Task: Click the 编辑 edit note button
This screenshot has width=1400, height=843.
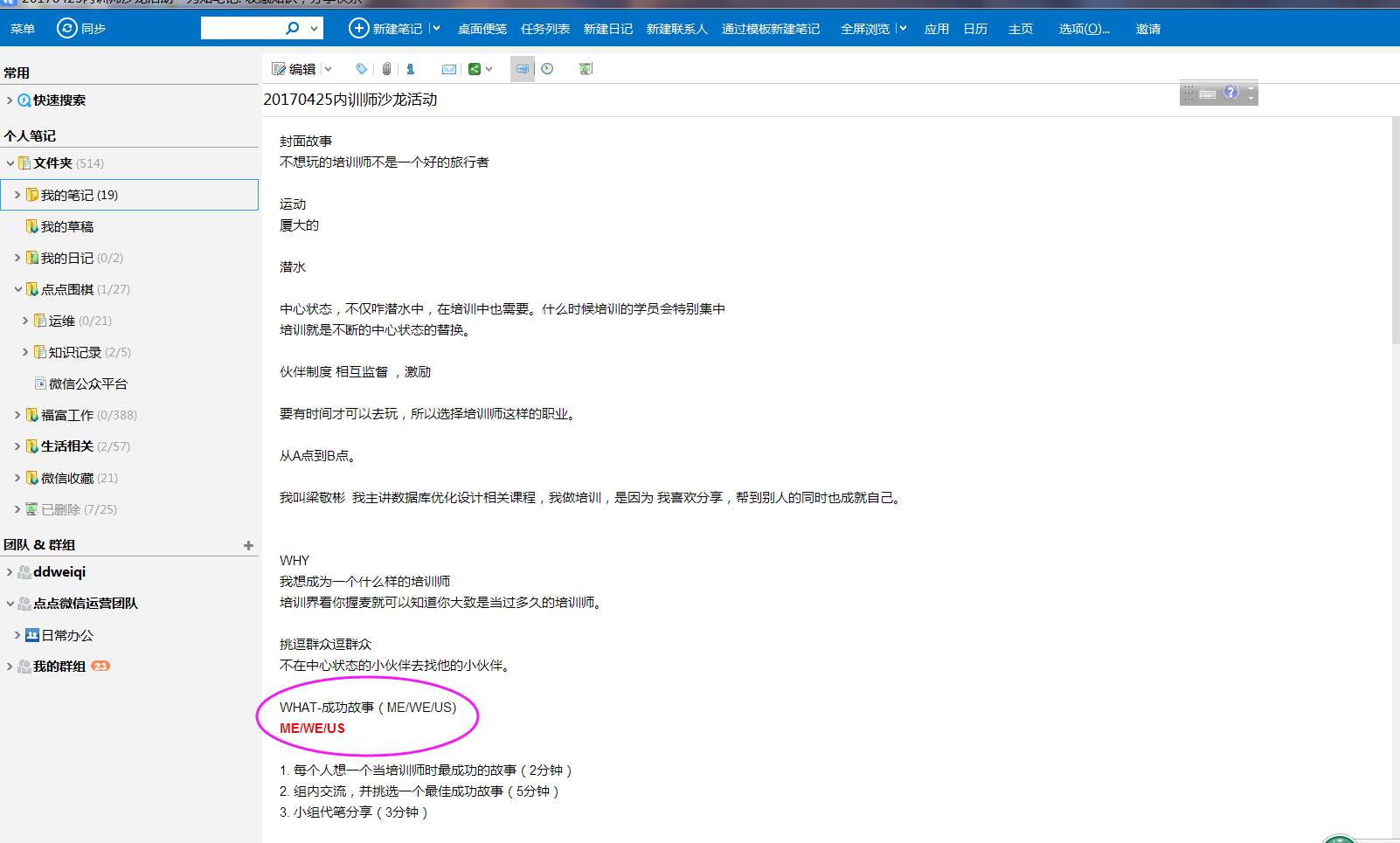Action: point(294,69)
